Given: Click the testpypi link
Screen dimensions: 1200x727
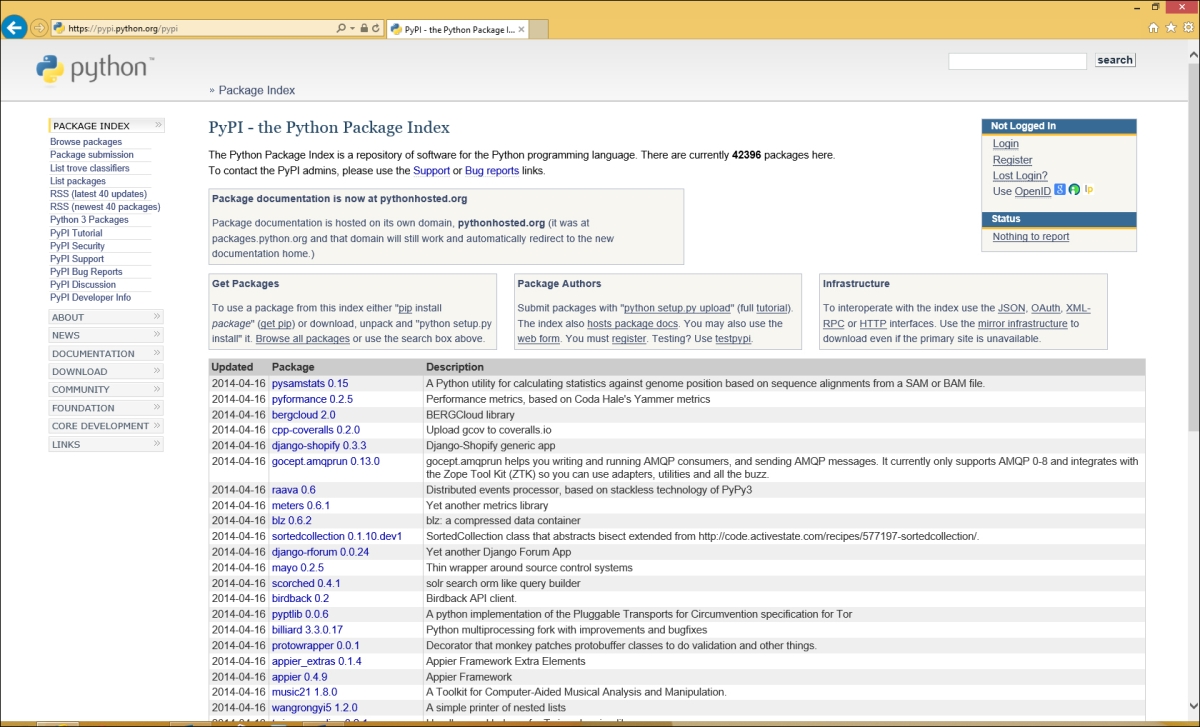Looking at the screenshot, I should coord(733,339).
